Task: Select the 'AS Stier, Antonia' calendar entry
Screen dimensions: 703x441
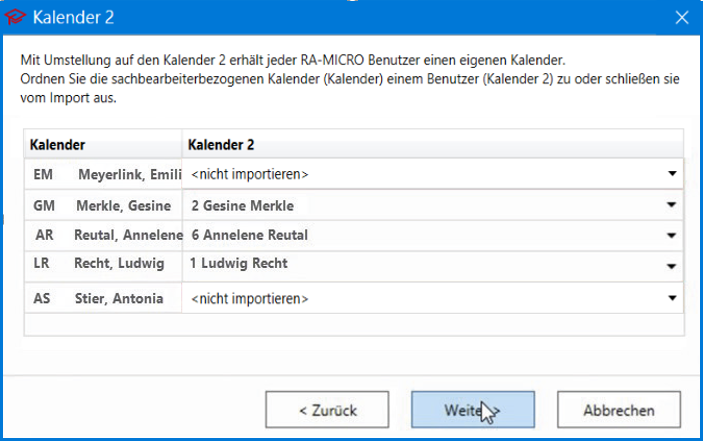Action: pos(103,298)
